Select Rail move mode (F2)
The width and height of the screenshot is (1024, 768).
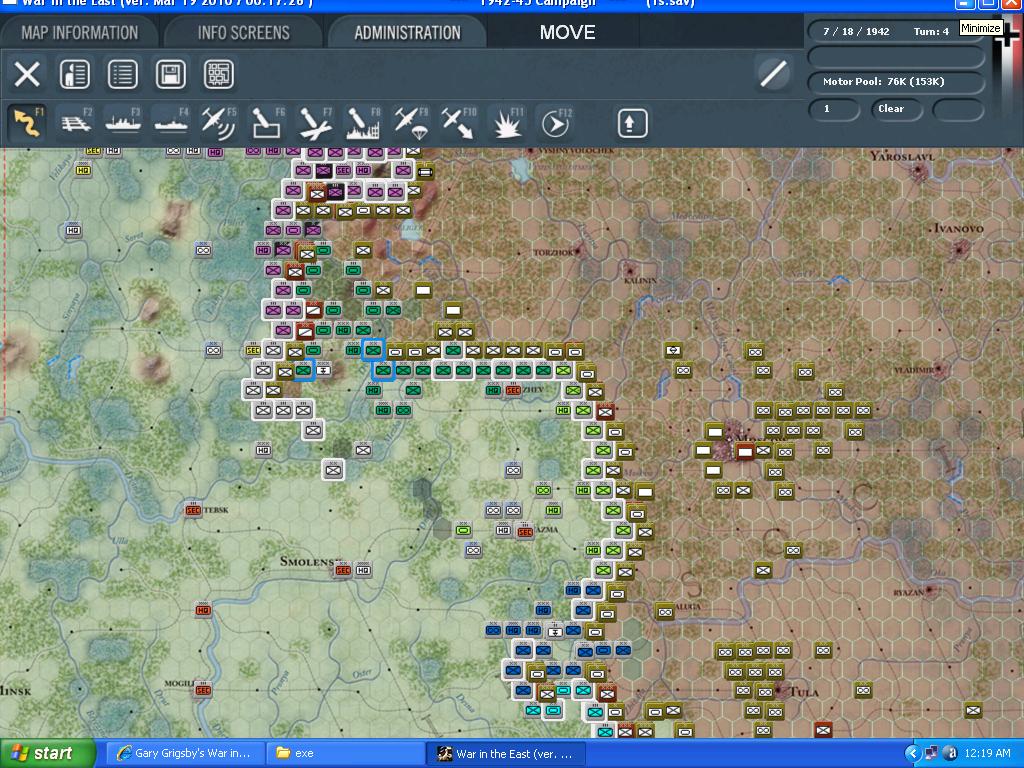pyautogui.click(x=76, y=123)
